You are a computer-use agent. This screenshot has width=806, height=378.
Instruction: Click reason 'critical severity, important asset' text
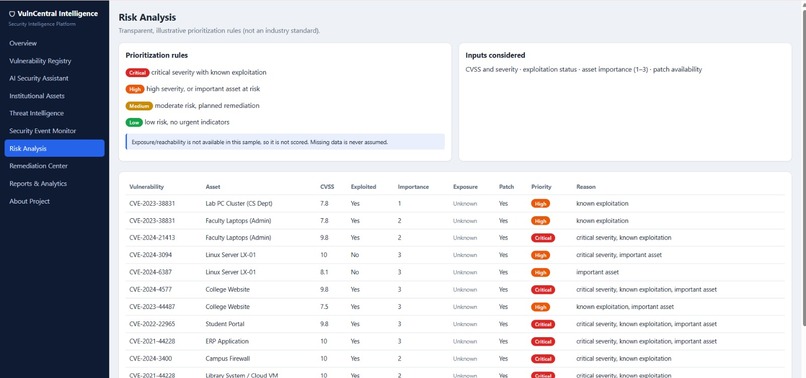[619, 255]
